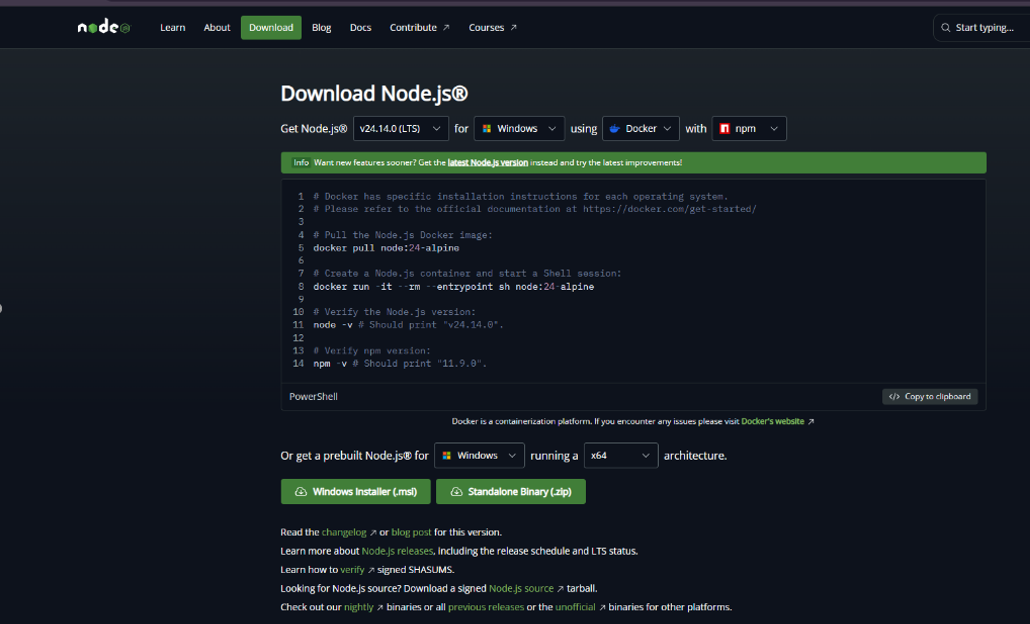This screenshot has width=1030, height=624.
Task: Click the search magnifier icon
Action: (946, 28)
